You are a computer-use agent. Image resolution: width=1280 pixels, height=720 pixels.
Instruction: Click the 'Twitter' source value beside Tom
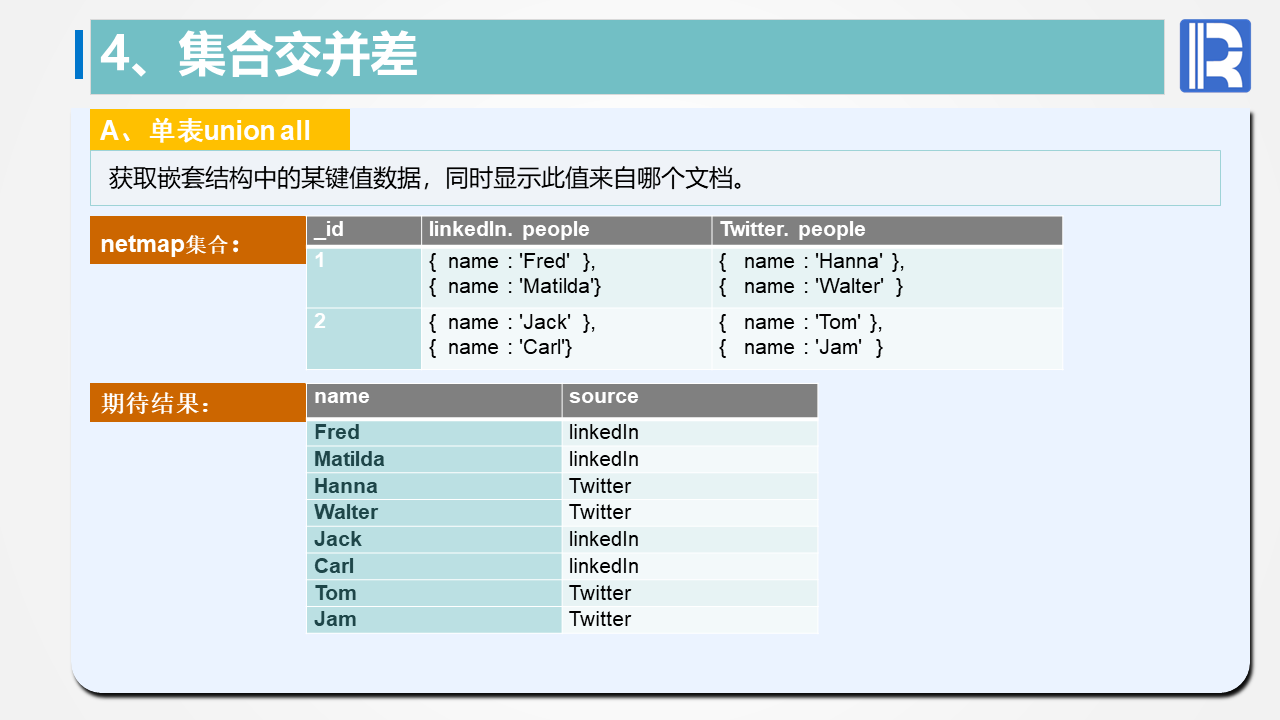pyautogui.click(x=600, y=593)
